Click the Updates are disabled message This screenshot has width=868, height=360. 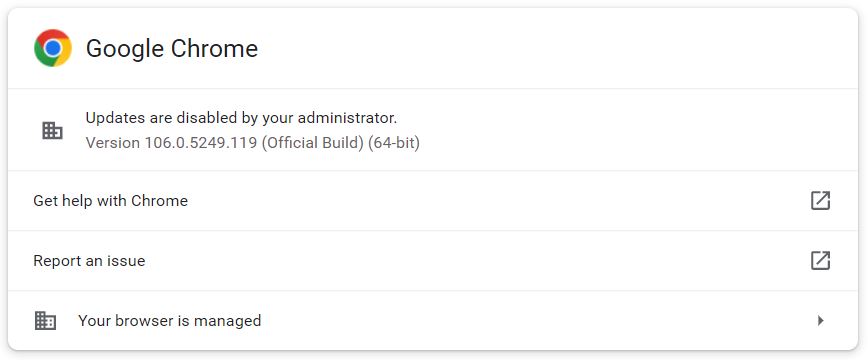click(241, 118)
